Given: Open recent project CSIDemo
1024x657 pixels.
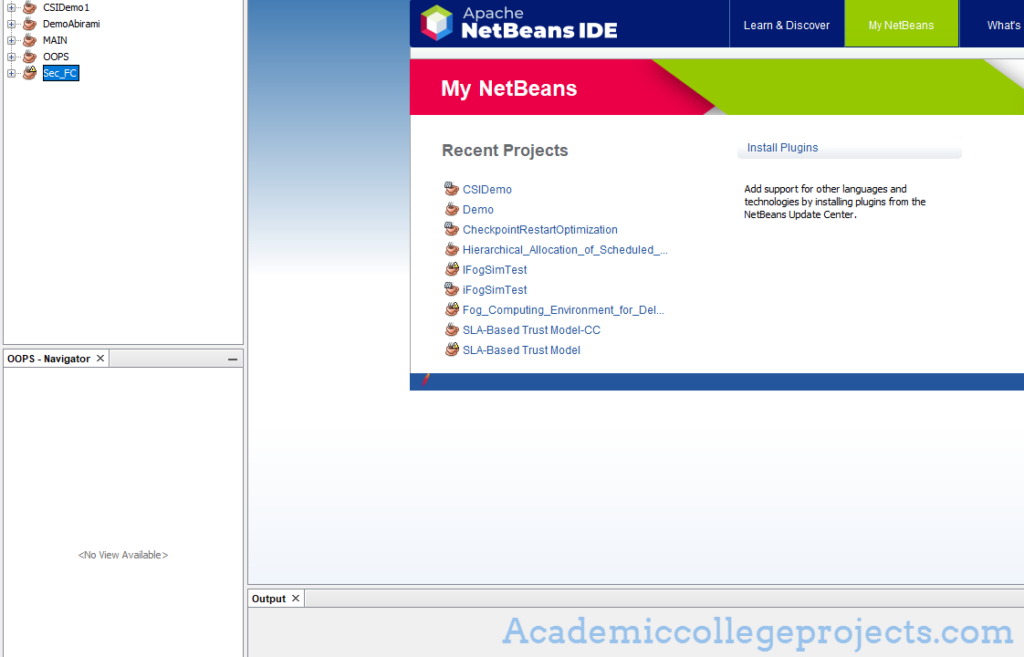Looking at the screenshot, I should click(487, 189).
